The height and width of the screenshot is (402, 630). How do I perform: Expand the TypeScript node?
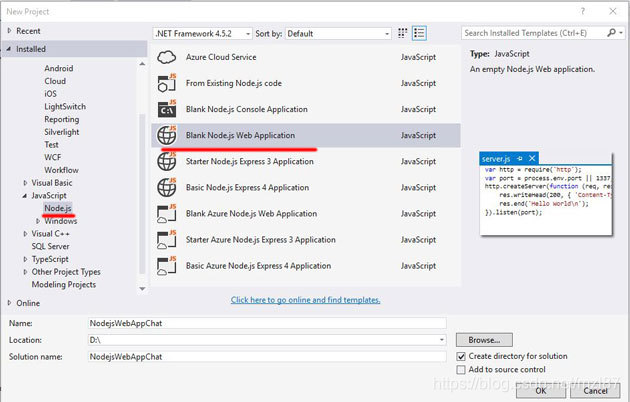(x=25, y=259)
